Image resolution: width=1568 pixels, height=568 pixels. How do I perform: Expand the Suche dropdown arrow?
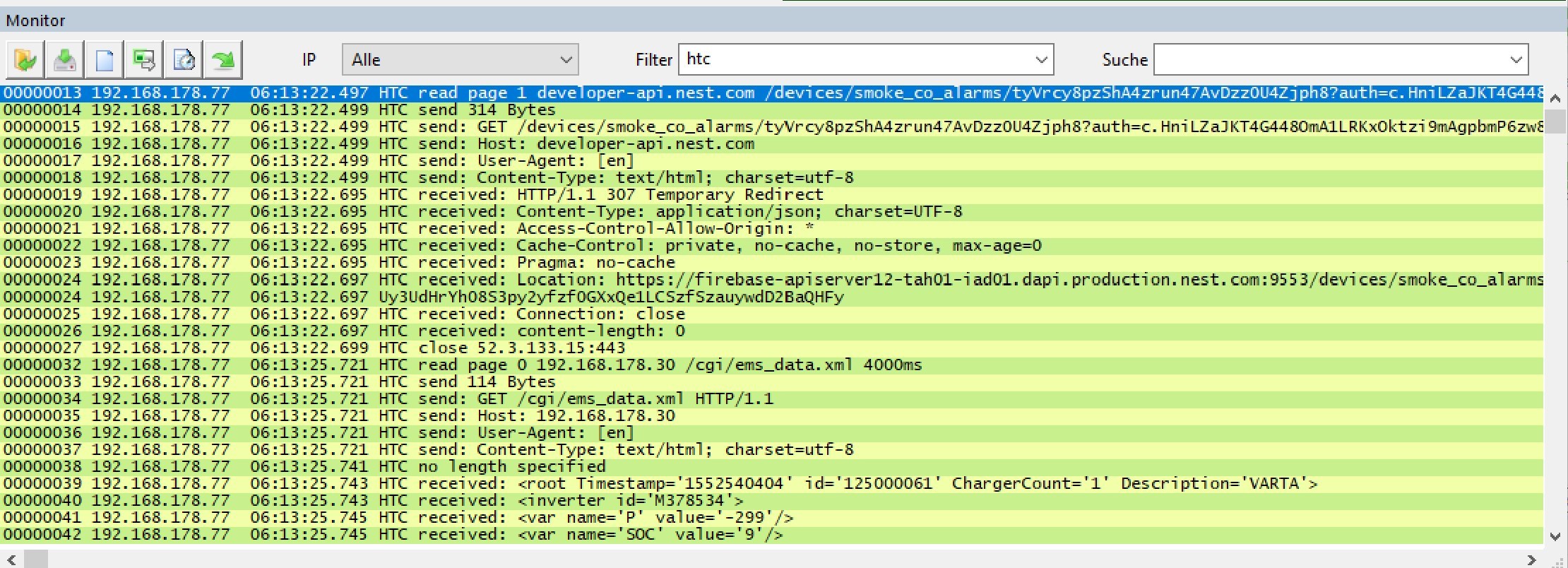point(1516,60)
